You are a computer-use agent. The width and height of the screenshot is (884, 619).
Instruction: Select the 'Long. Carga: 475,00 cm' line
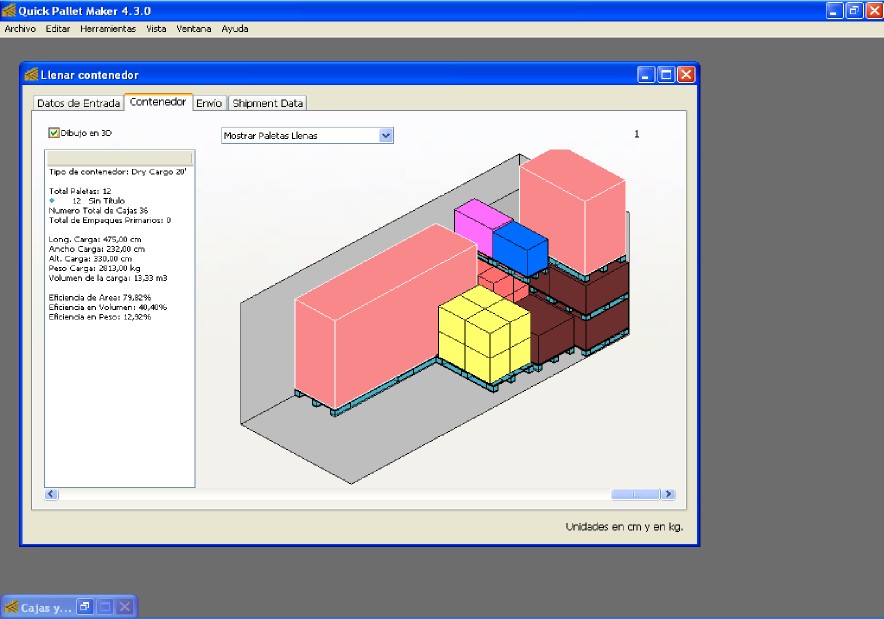tap(95, 239)
